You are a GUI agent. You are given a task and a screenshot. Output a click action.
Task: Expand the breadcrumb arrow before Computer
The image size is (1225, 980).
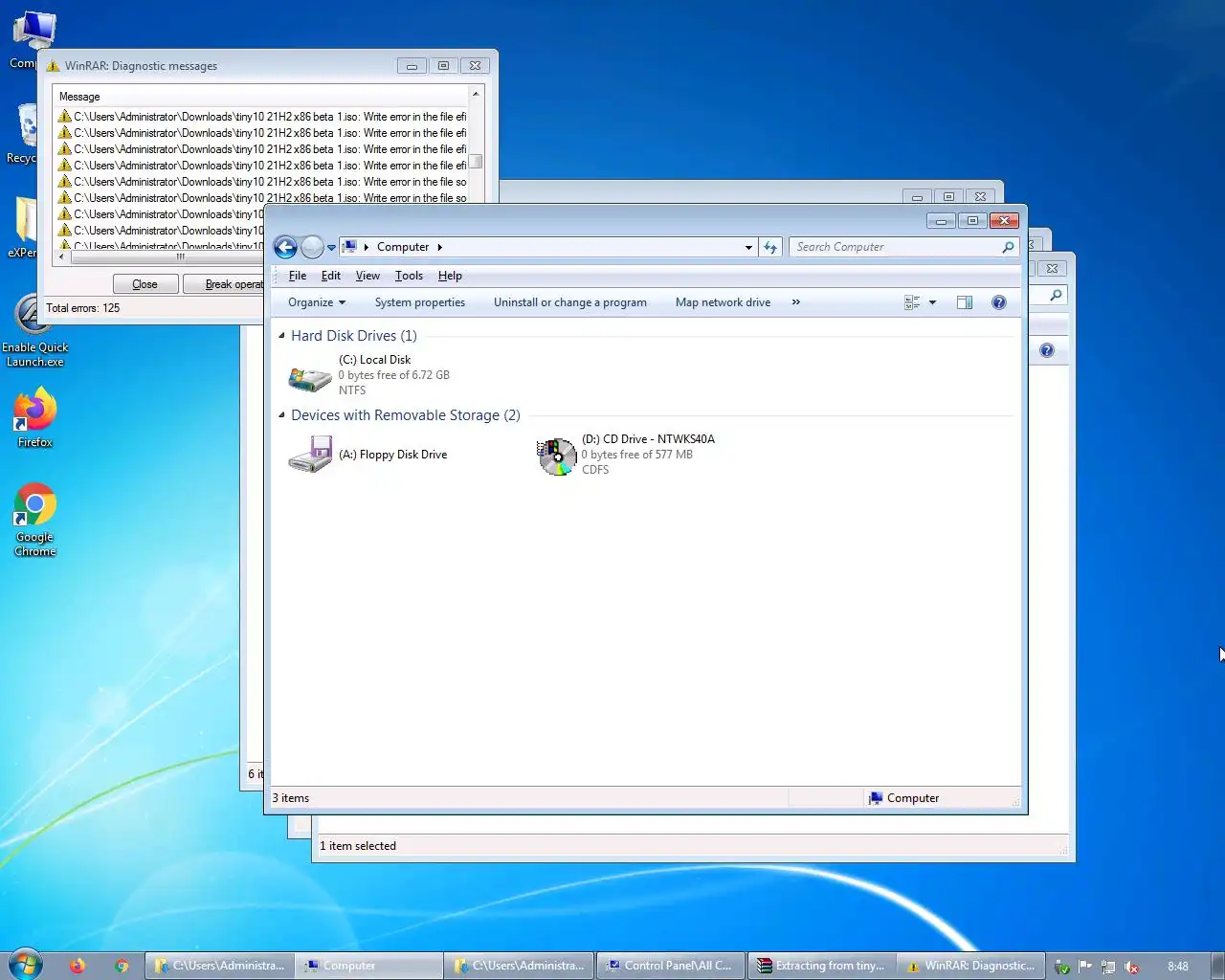coord(366,247)
